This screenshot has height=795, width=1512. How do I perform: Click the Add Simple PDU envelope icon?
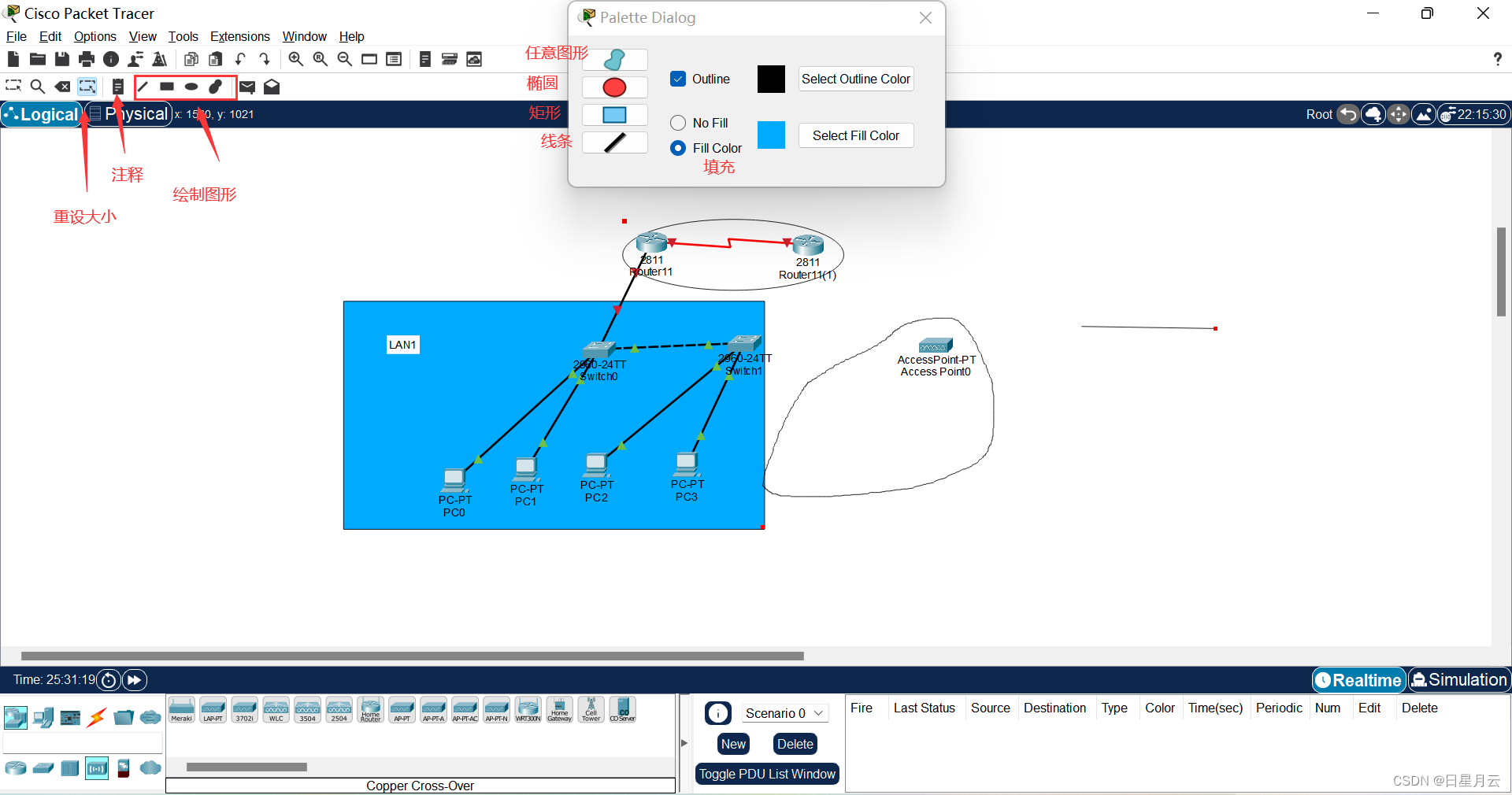point(247,87)
